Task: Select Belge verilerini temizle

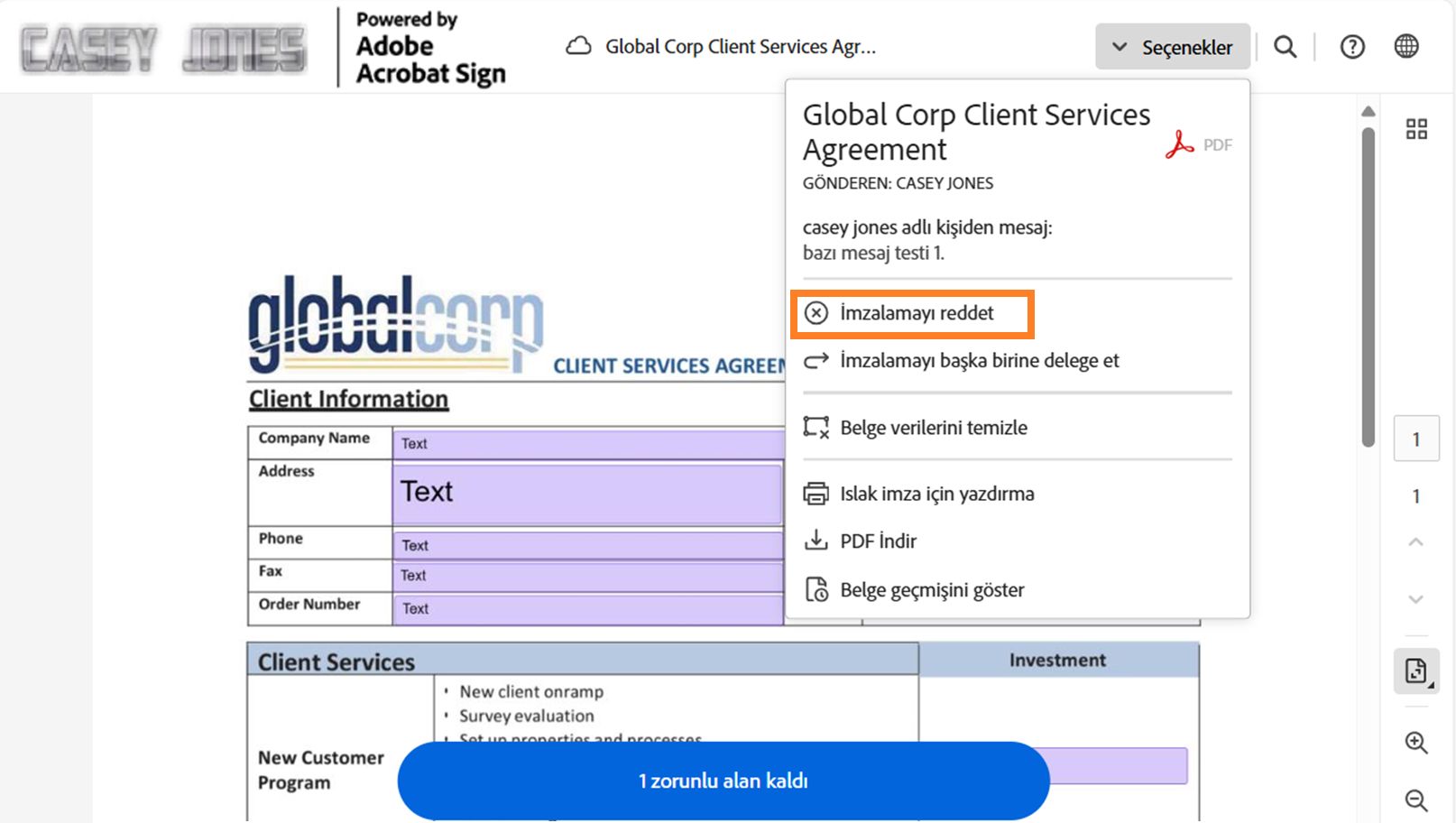Action: 933,428
